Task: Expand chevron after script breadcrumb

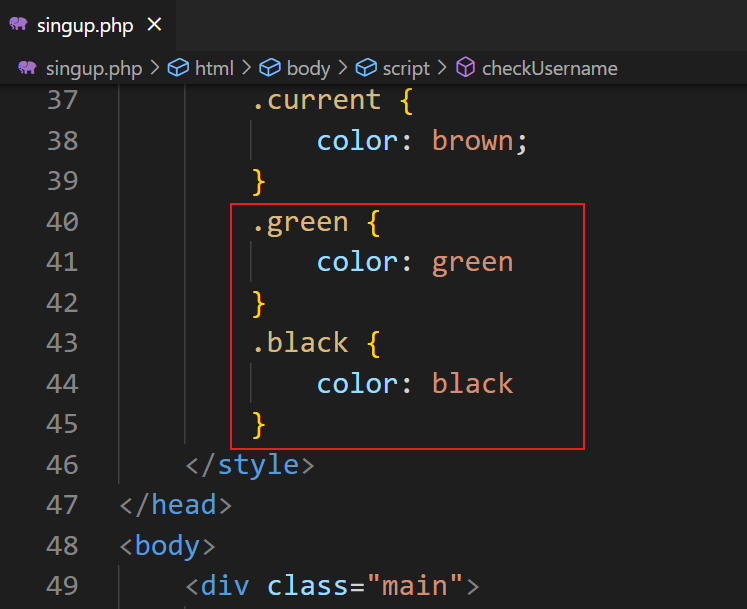Action: coord(442,68)
